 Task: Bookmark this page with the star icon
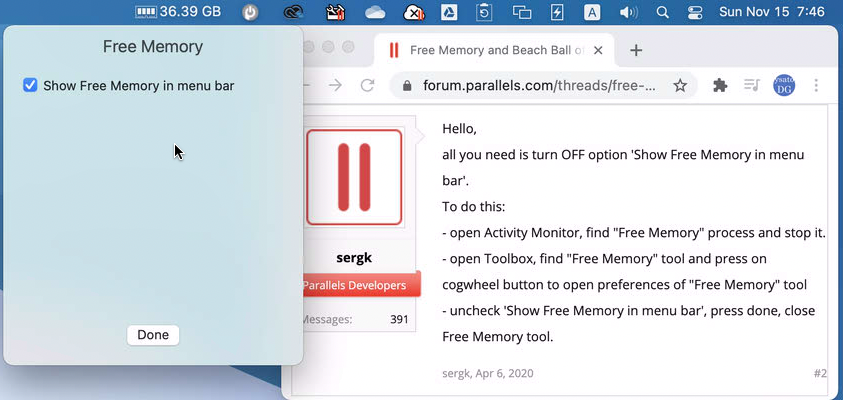click(x=680, y=86)
